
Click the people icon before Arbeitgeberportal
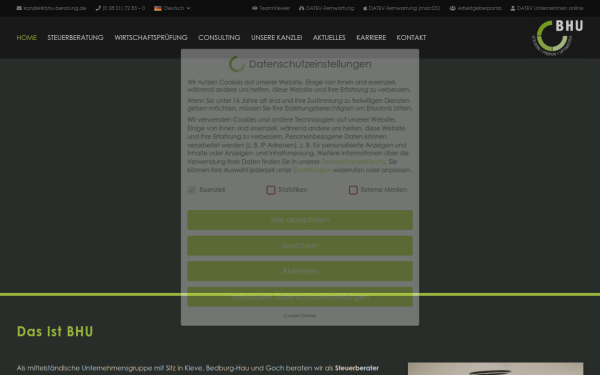452,8
